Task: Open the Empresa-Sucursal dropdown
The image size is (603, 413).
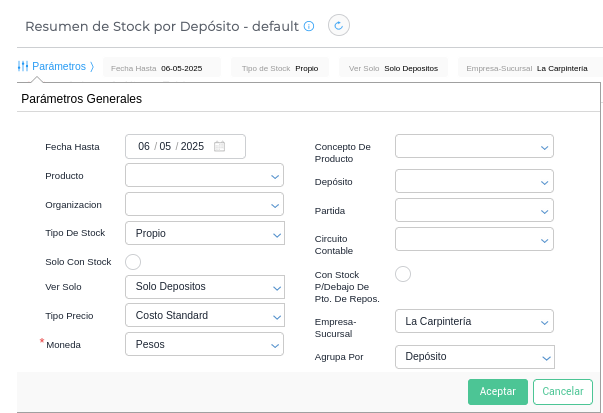Action: (x=474, y=321)
